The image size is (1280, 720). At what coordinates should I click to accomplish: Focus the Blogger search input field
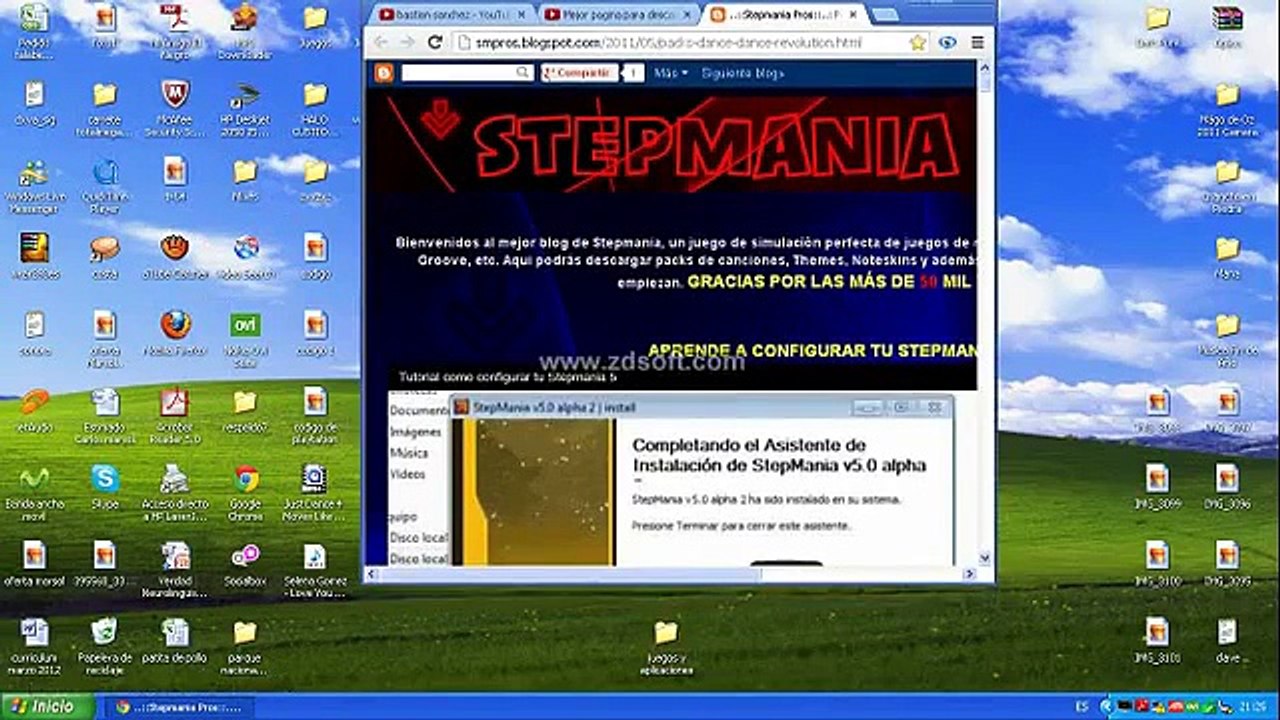(459, 73)
